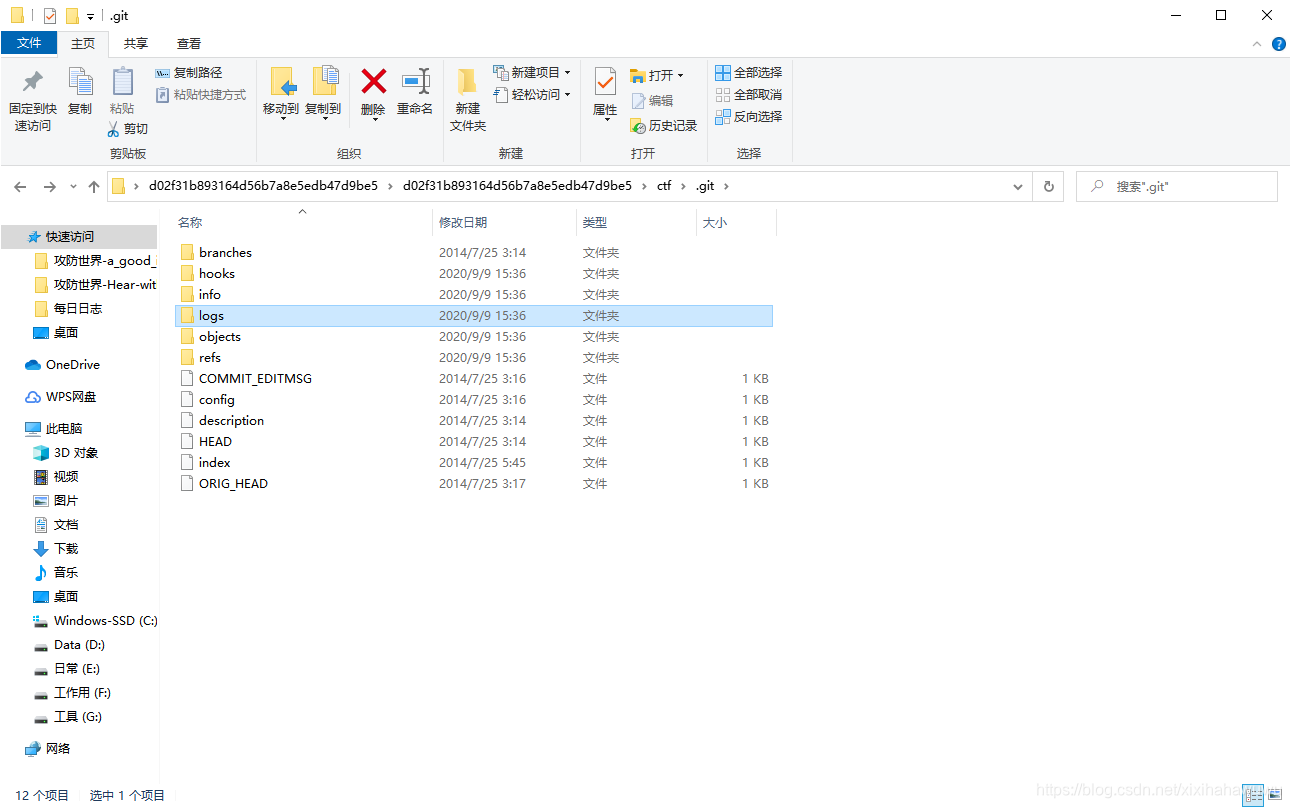Image resolution: width=1291 pixels, height=808 pixels.
Task: Switch to the Home tab (主页)
Action: point(83,43)
